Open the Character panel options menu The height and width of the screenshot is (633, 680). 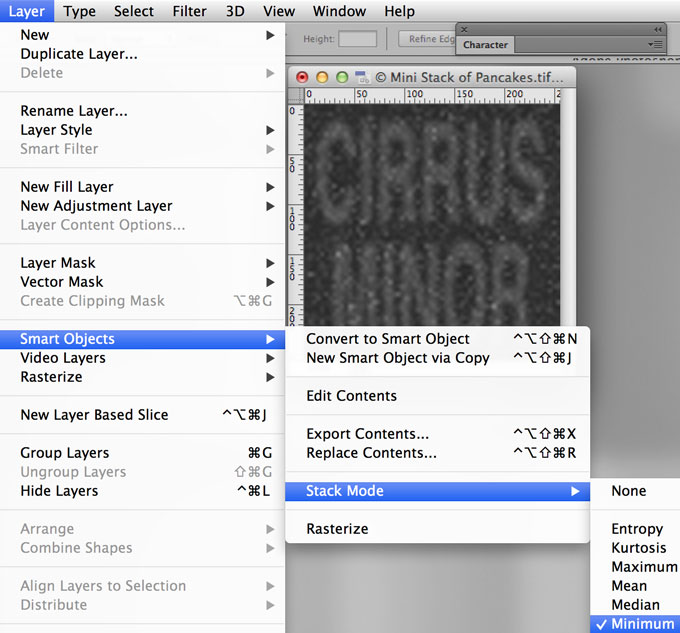pyautogui.click(x=655, y=45)
